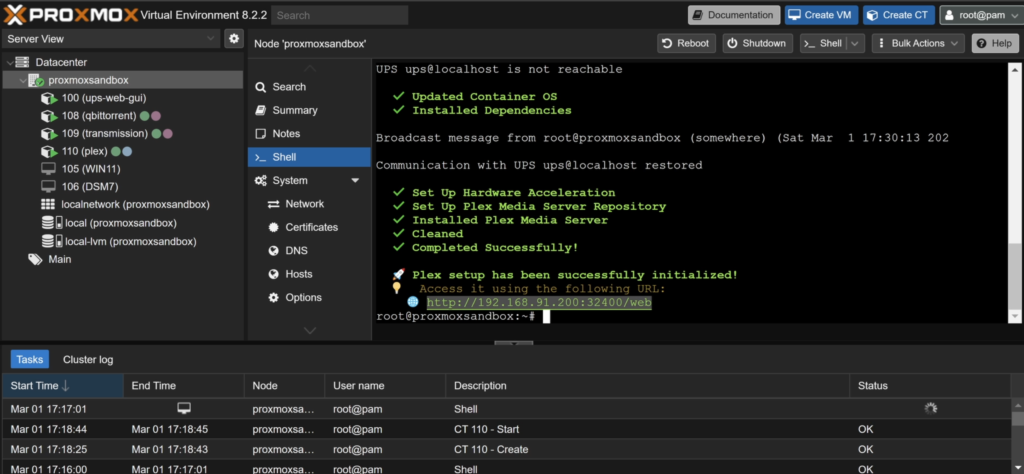Image resolution: width=1024 pixels, height=474 pixels.
Task: Sort by User name column
Action: 385,386
